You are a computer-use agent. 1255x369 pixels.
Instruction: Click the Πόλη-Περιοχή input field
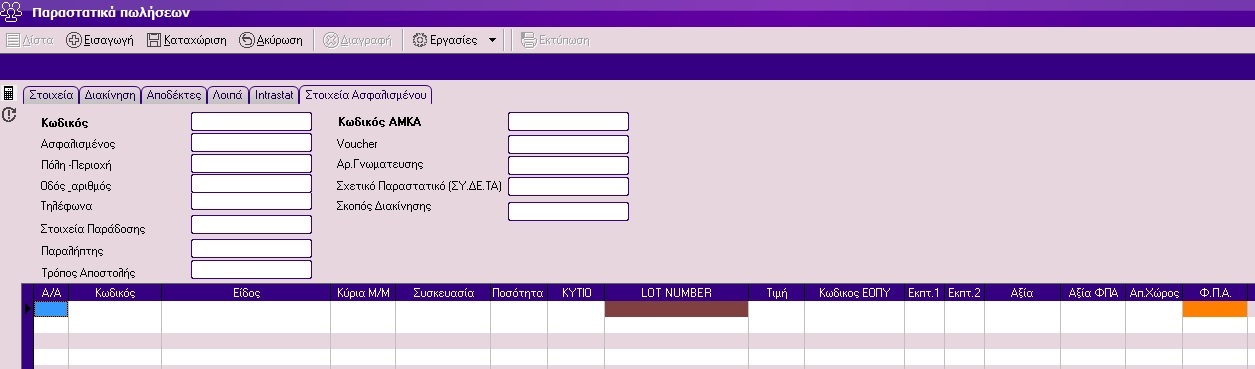point(251,164)
